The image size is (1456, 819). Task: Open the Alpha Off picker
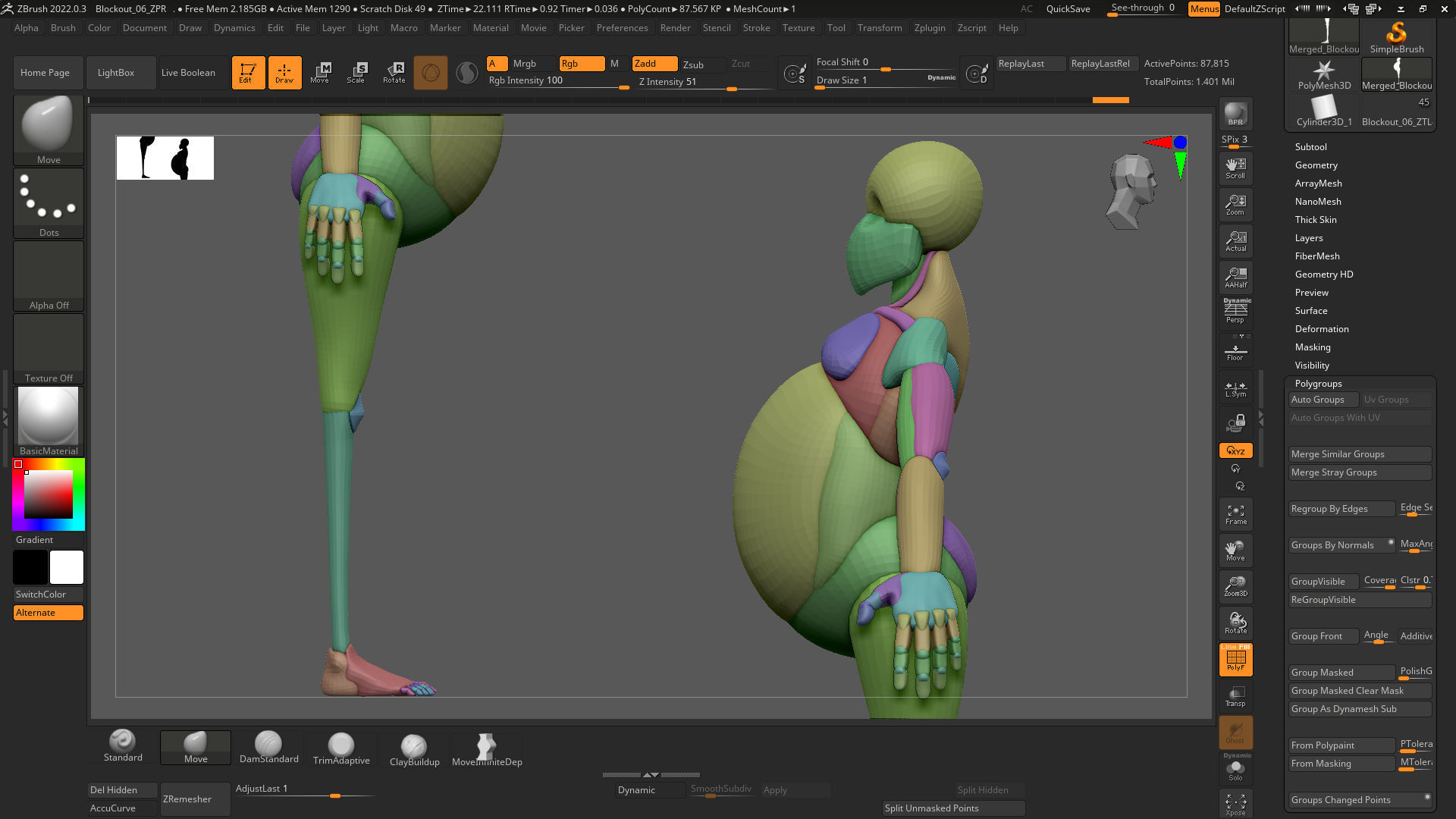(49, 275)
